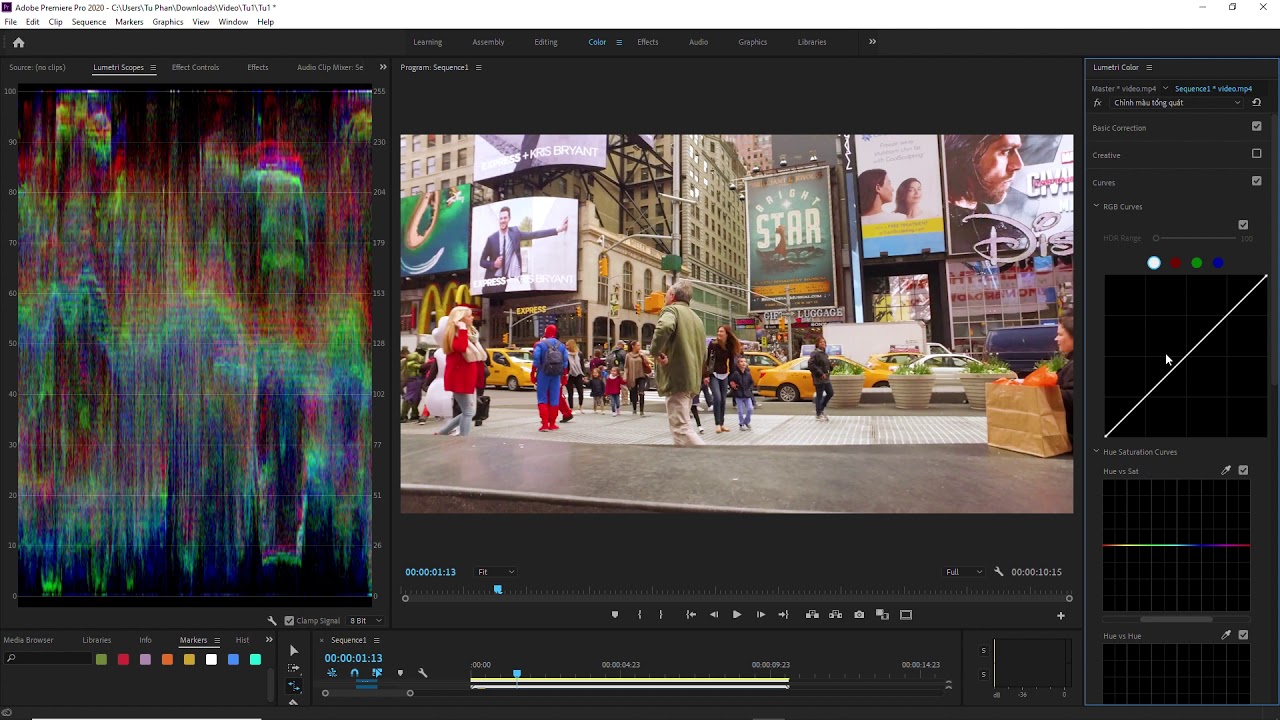Step forward one frame in program monitor
This screenshot has width=1280, height=720.
pos(760,615)
